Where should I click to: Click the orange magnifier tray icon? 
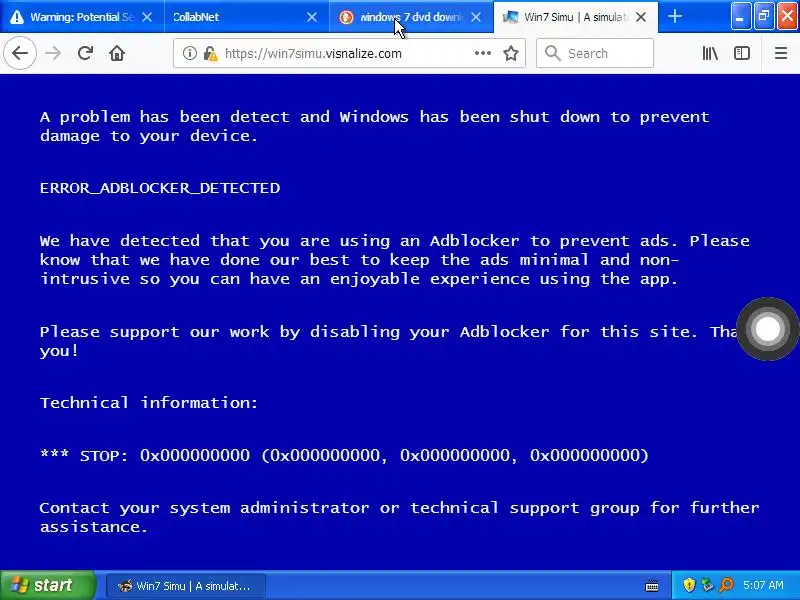pos(726,585)
